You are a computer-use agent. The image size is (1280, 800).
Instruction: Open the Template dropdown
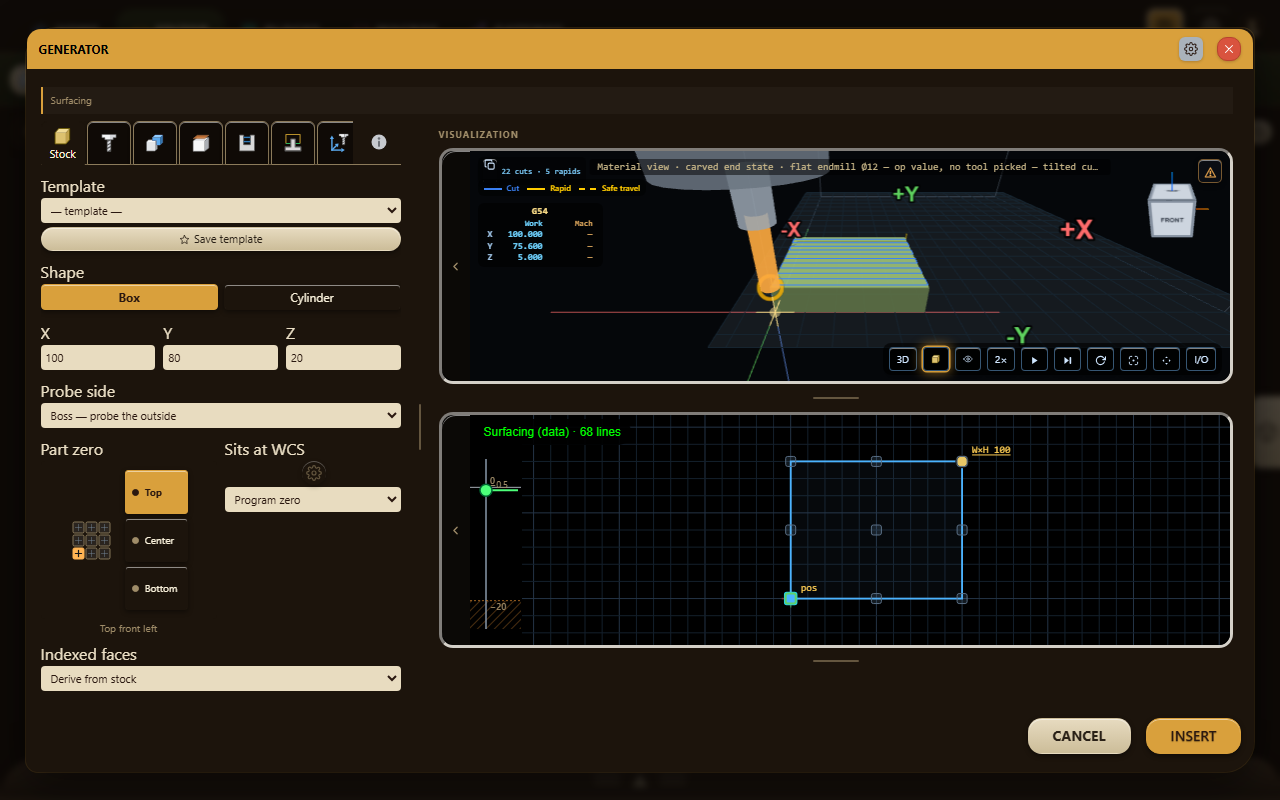pyautogui.click(x=221, y=211)
